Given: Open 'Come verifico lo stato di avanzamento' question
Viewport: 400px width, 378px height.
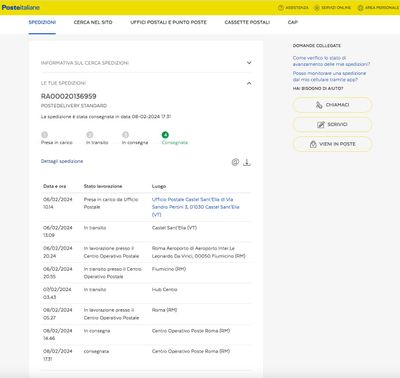Looking at the screenshot, I should click(x=331, y=61).
